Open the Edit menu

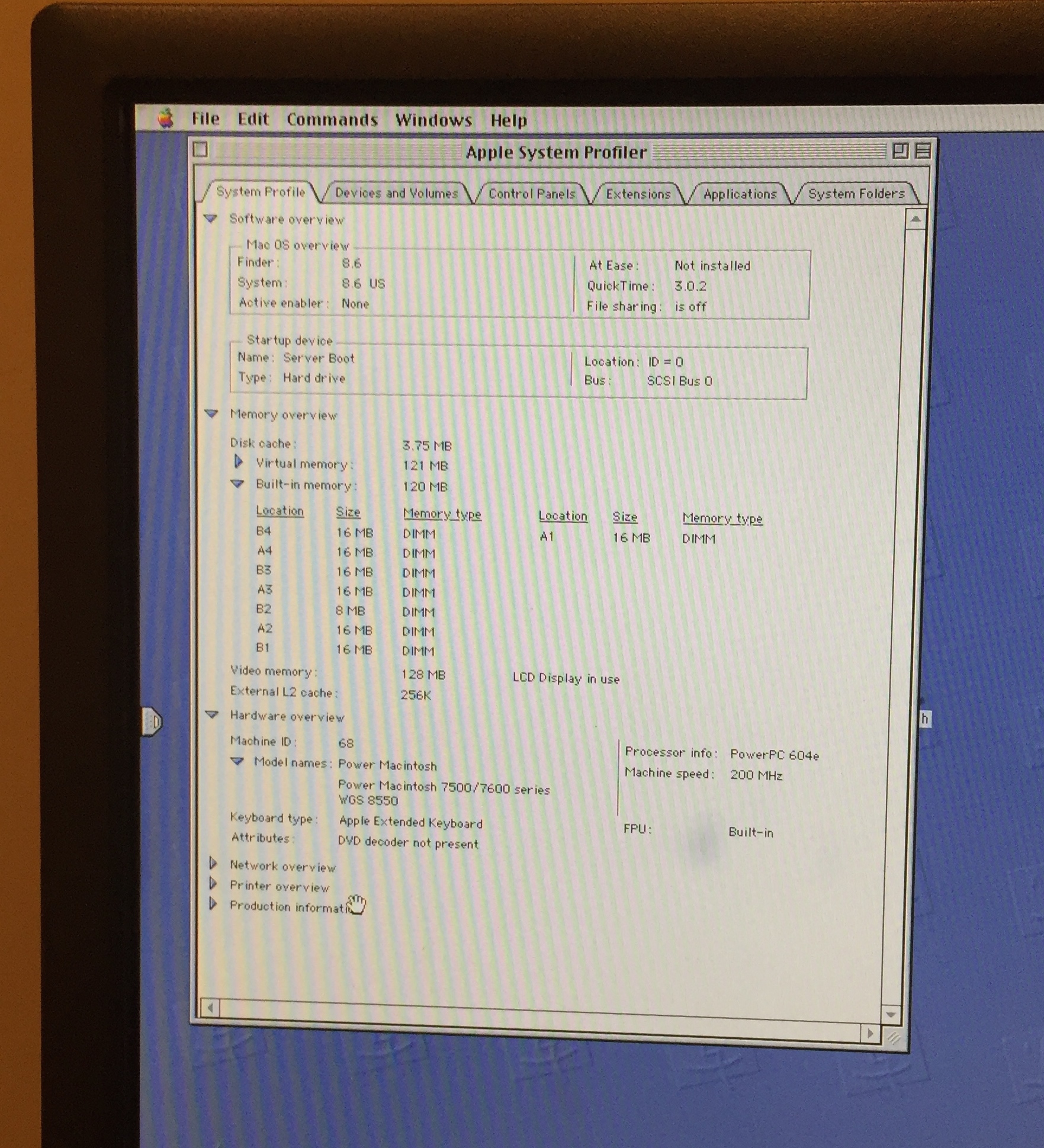coord(253,119)
